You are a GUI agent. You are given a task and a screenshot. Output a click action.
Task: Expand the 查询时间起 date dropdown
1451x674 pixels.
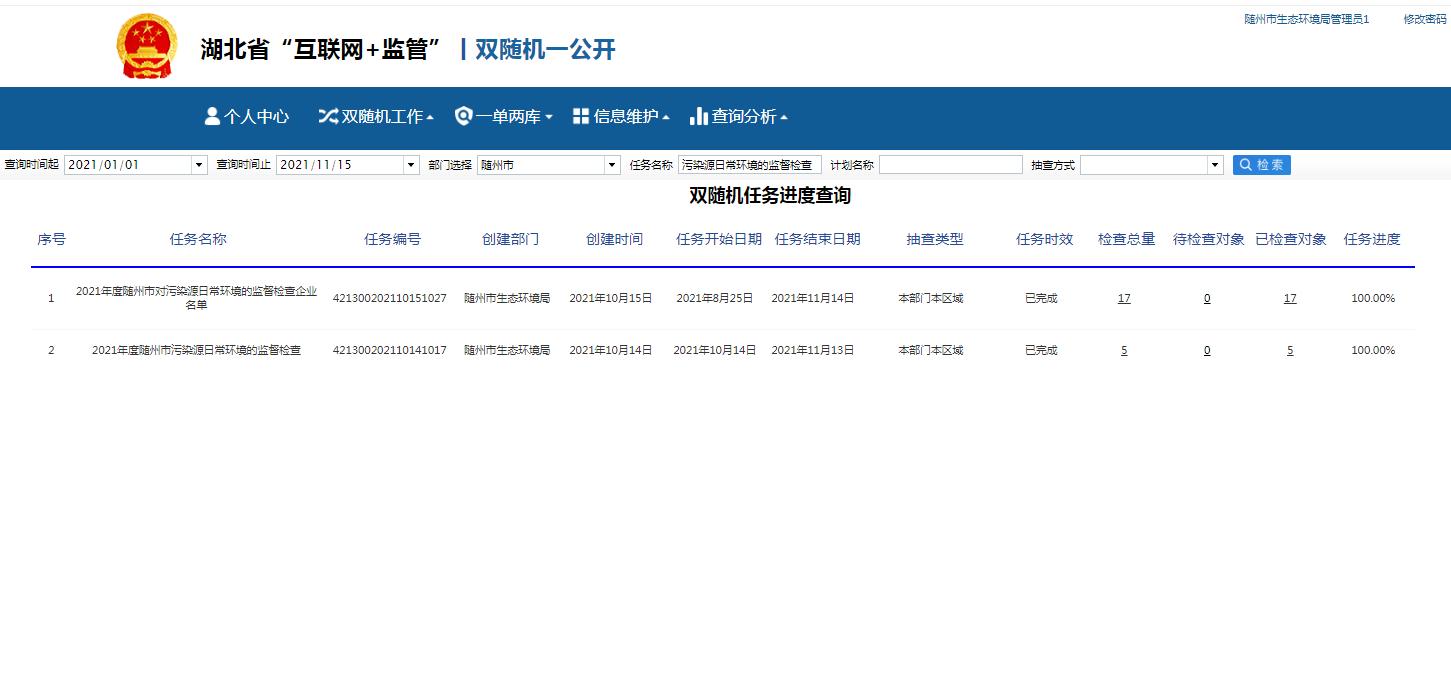pyautogui.click(x=199, y=165)
